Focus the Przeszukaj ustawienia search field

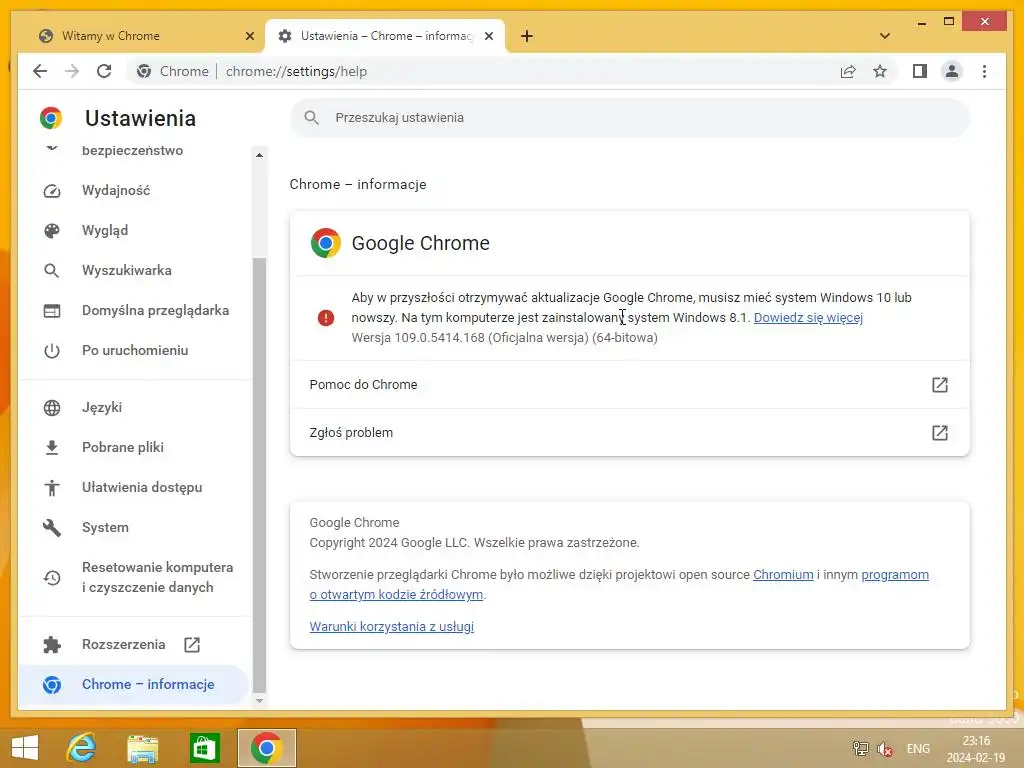(630, 118)
